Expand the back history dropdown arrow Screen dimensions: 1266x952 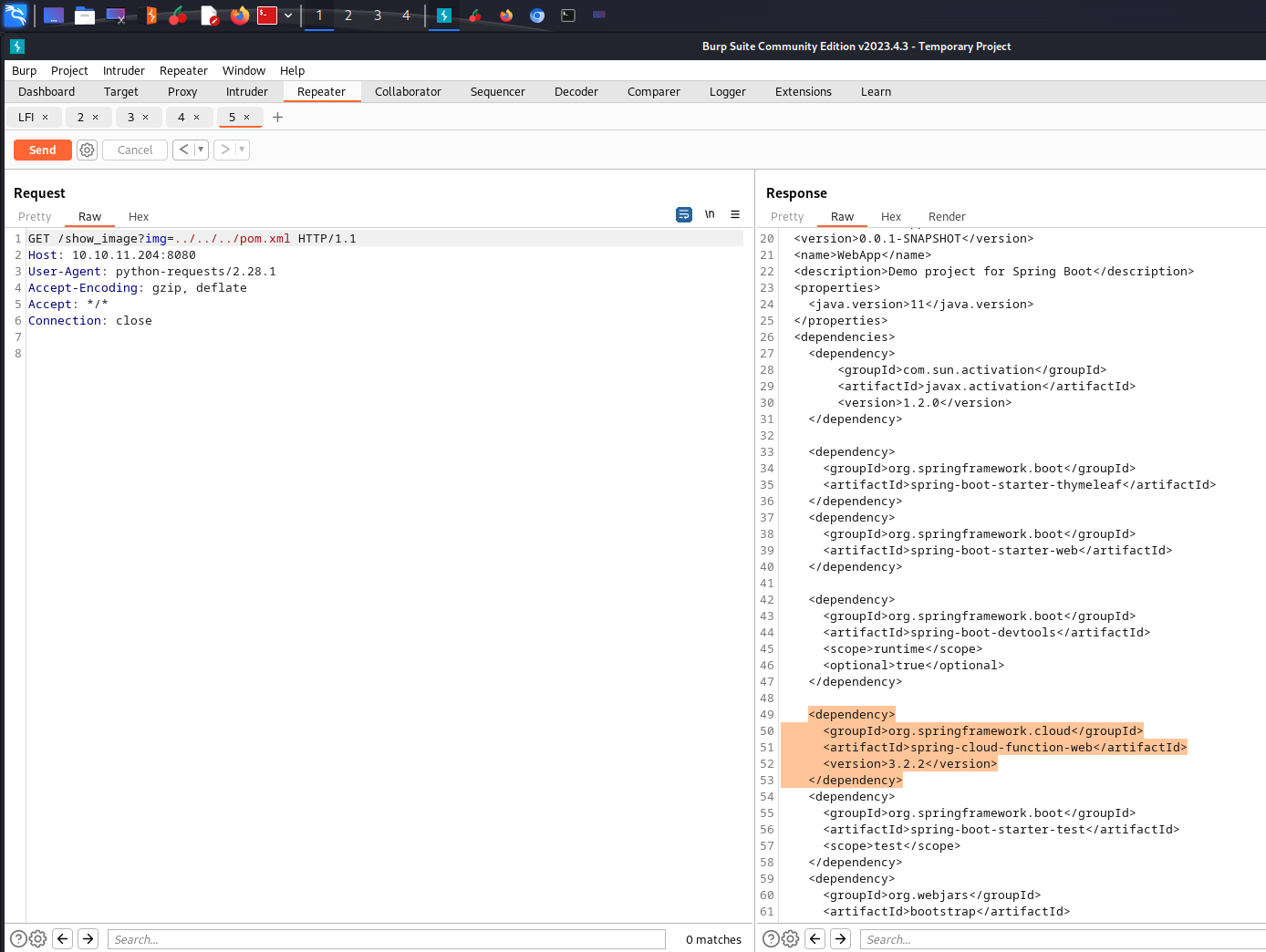pyautogui.click(x=201, y=150)
